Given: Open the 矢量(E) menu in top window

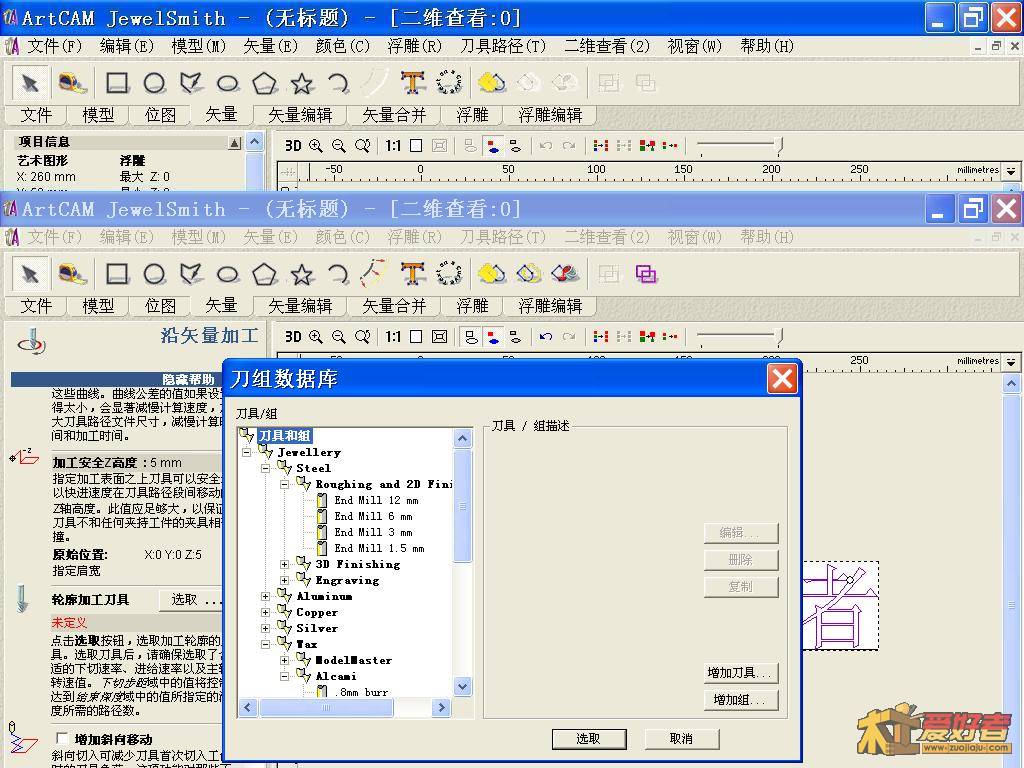Looking at the screenshot, I should 270,46.
